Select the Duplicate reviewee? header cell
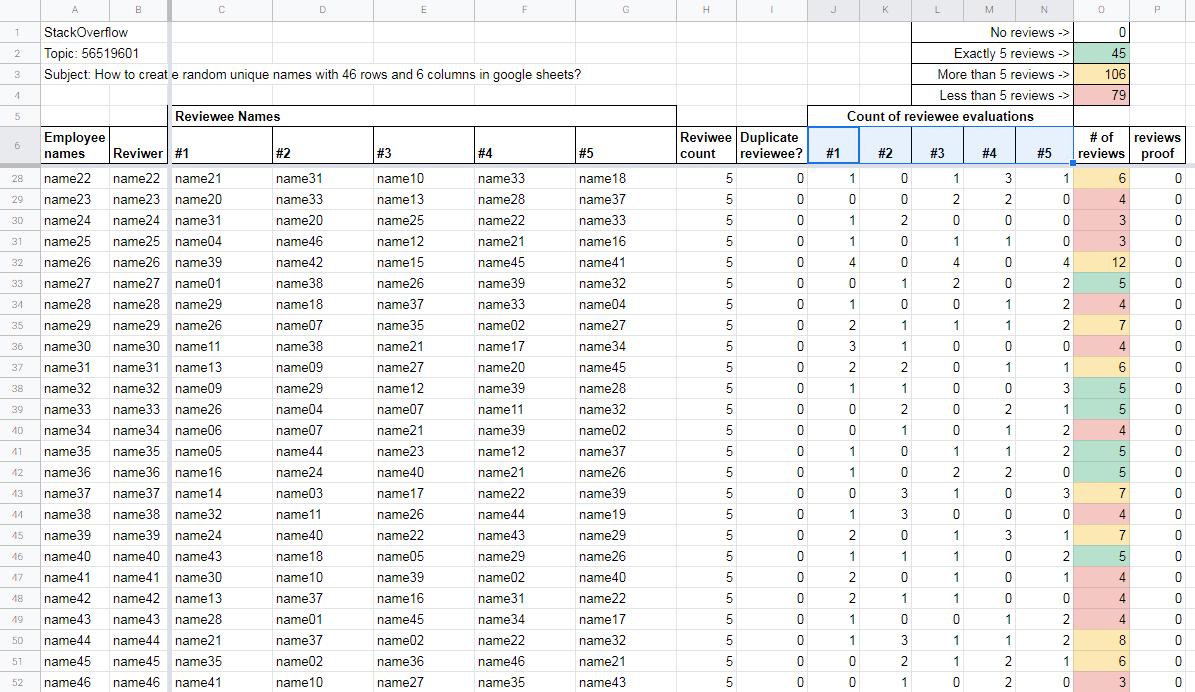 click(771, 145)
